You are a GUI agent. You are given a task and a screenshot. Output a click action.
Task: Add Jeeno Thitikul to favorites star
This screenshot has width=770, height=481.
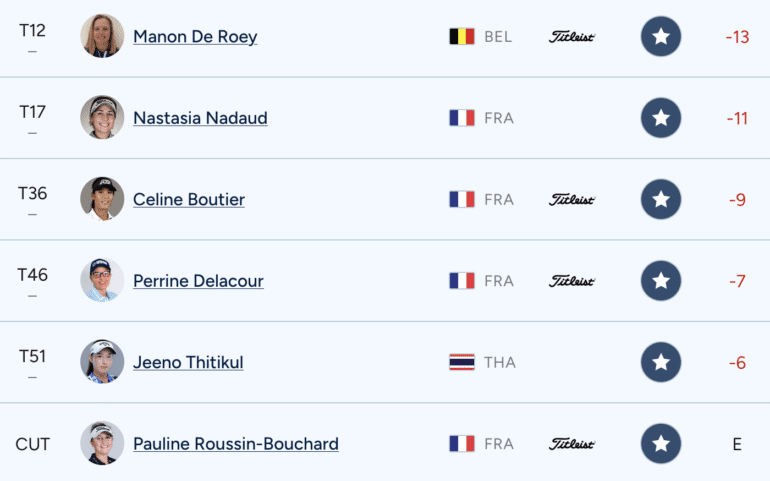click(x=660, y=363)
